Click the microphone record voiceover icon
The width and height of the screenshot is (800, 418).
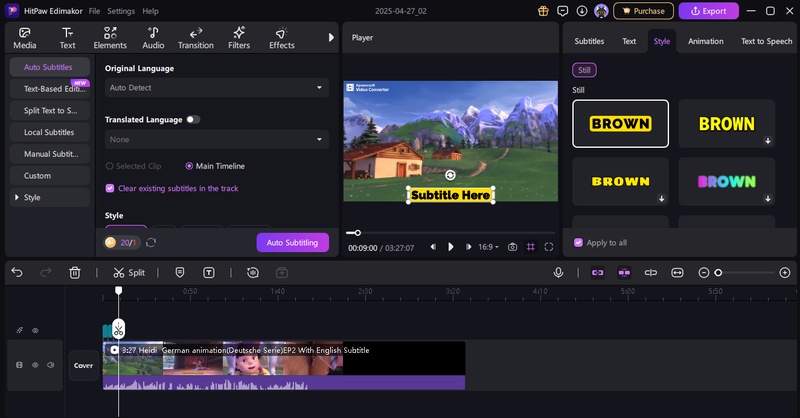tap(558, 273)
